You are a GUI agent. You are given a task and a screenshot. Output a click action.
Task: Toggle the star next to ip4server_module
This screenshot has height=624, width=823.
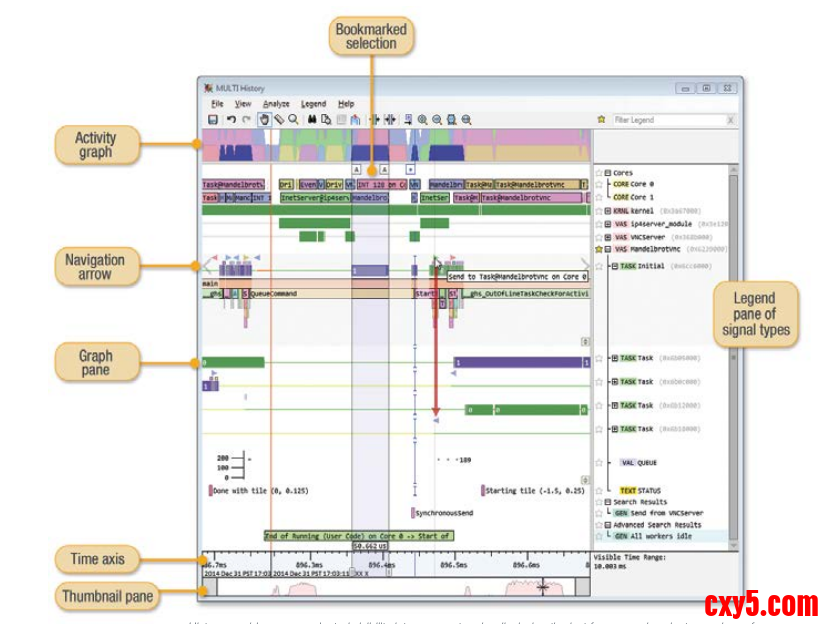[599, 224]
